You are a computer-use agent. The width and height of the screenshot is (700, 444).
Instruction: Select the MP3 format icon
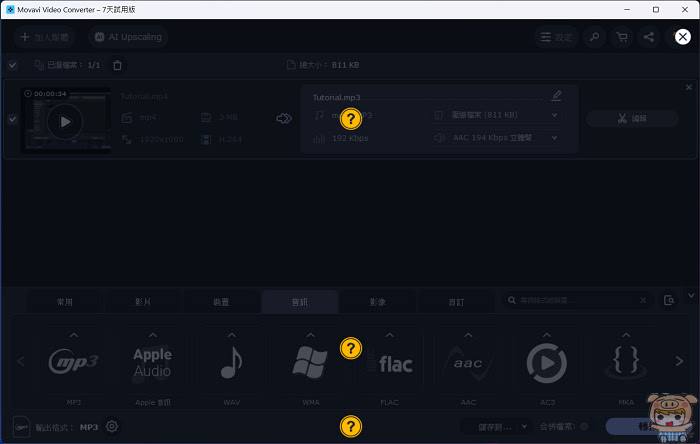(x=74, y=362)
